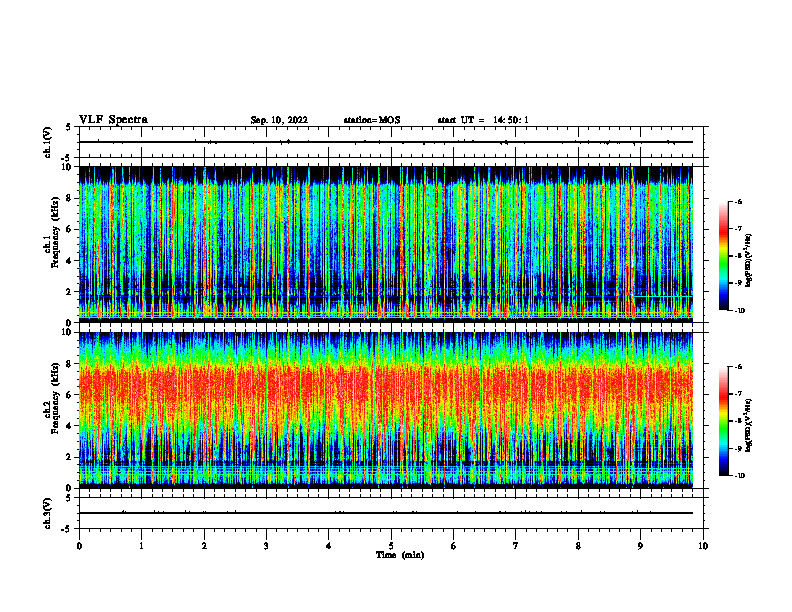Click the "5" tick on the time axis

tap(391, 546)
